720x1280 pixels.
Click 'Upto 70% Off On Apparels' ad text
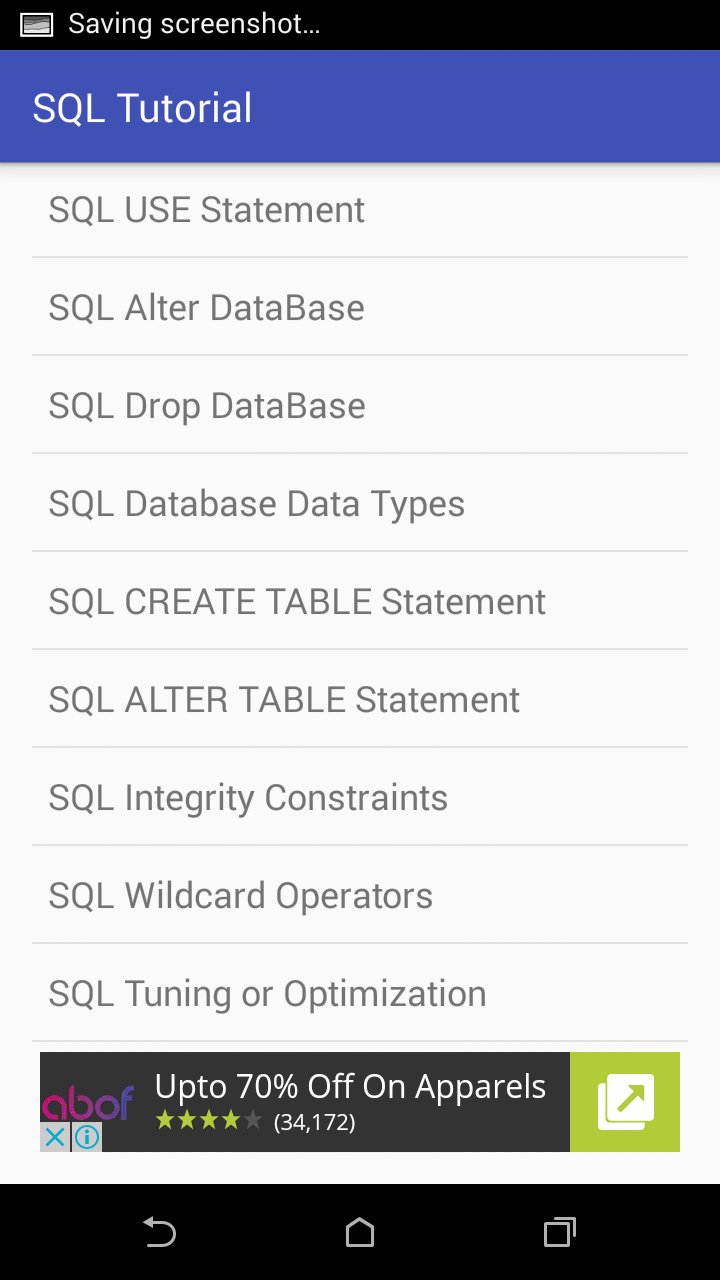tap(350, 1087)
